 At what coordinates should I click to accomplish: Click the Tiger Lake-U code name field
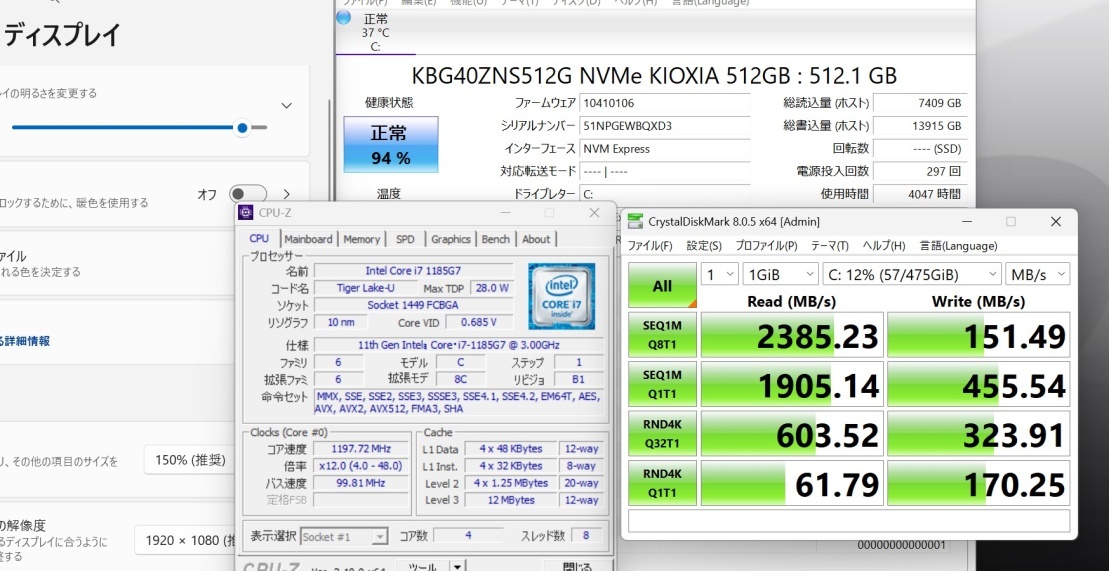tap(366, 288)
